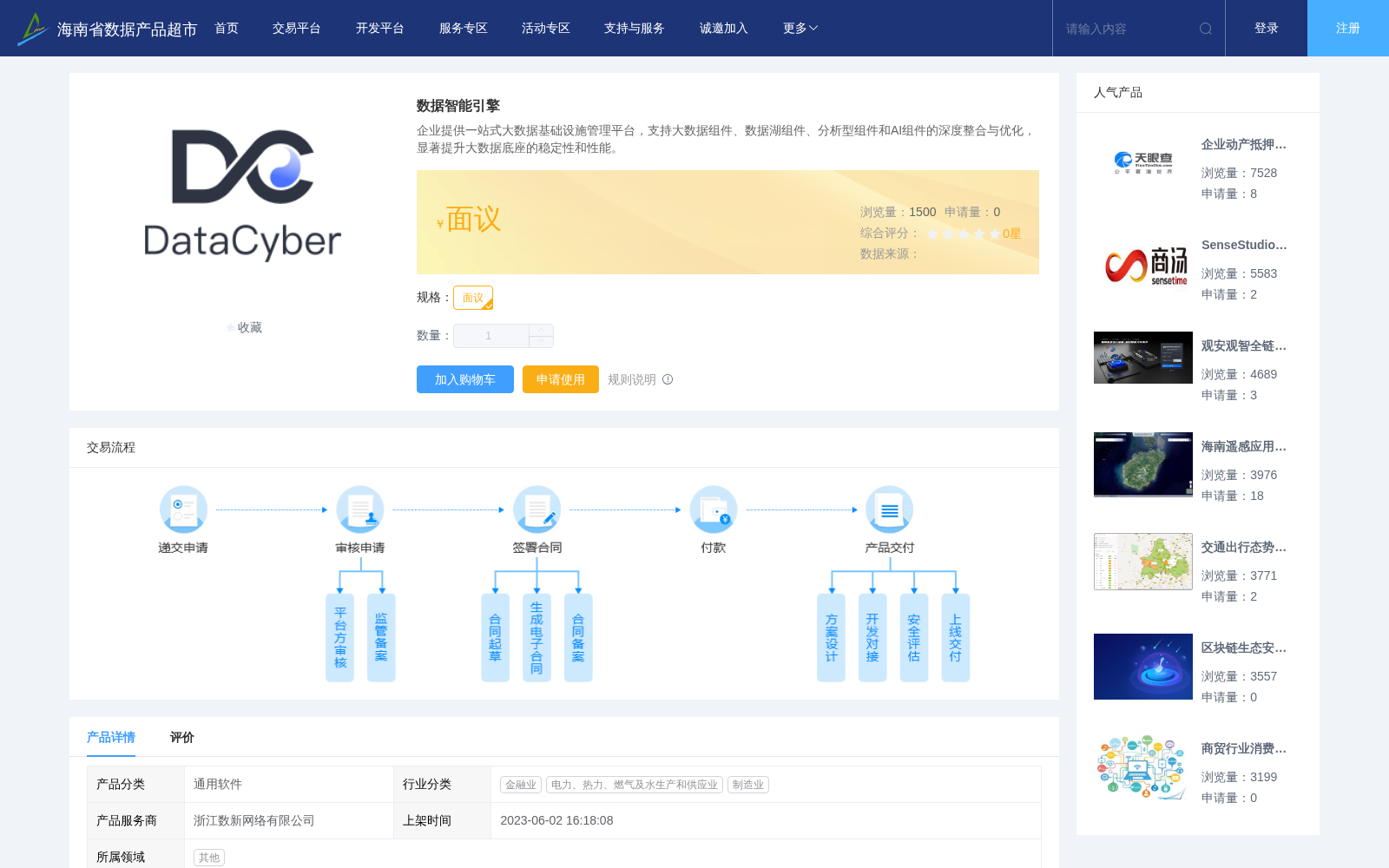Open the 交通出行态势 thumbnail

point(1143,562)
